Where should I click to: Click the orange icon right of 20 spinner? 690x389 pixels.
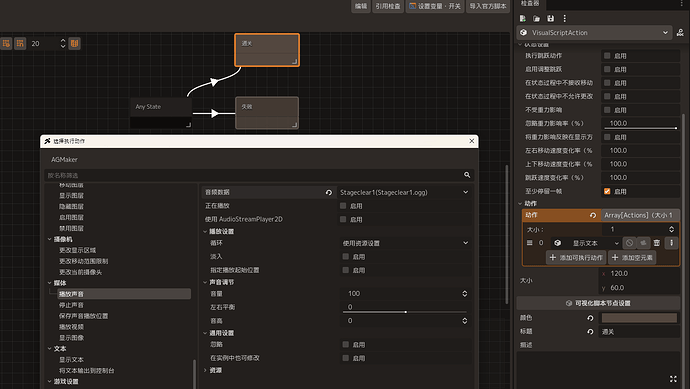74,43
